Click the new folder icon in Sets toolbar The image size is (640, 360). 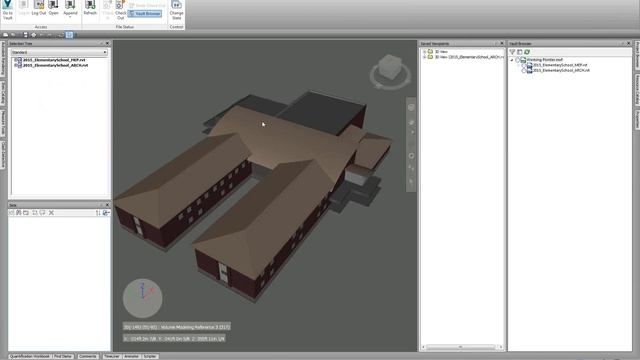26,213
